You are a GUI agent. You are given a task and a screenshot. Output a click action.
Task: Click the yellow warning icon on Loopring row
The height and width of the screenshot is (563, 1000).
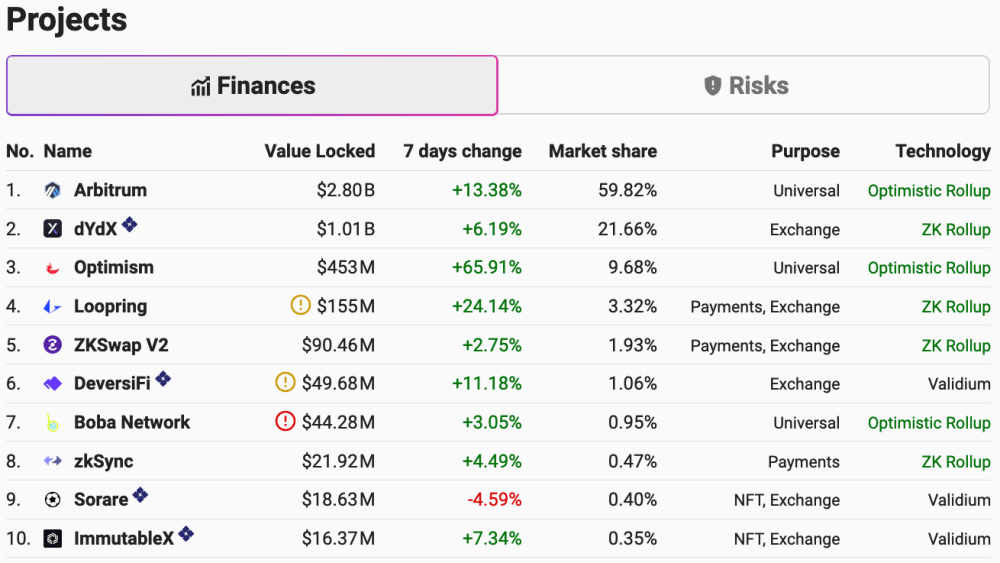(300, 305)
